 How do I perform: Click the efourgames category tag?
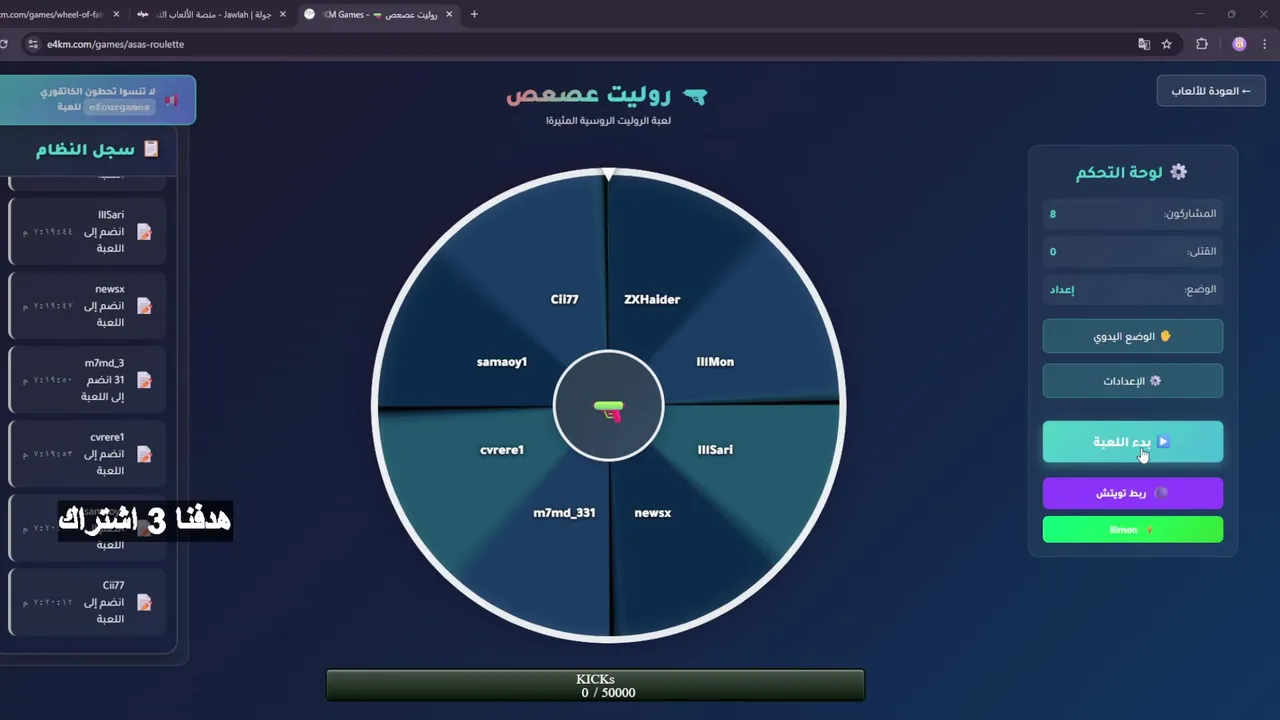[119, 107]
